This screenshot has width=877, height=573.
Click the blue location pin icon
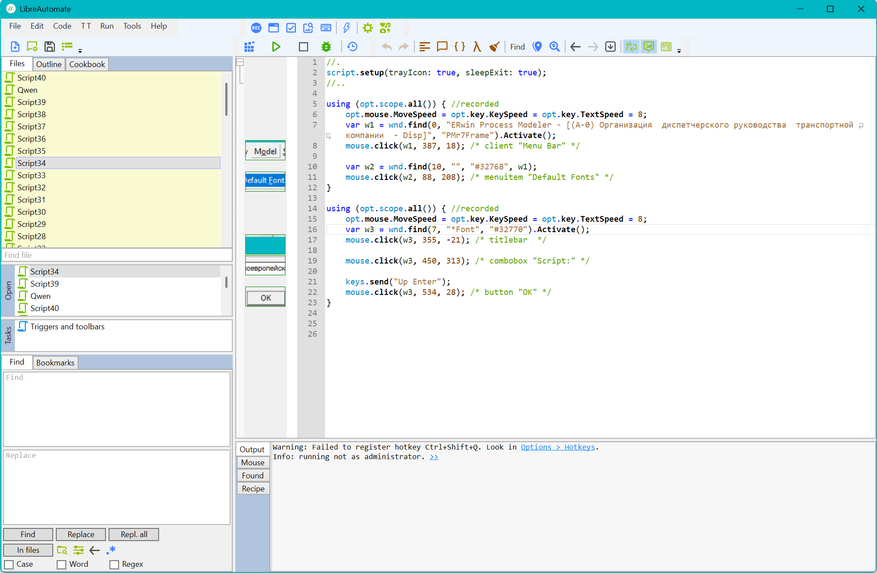coord(537,46)
